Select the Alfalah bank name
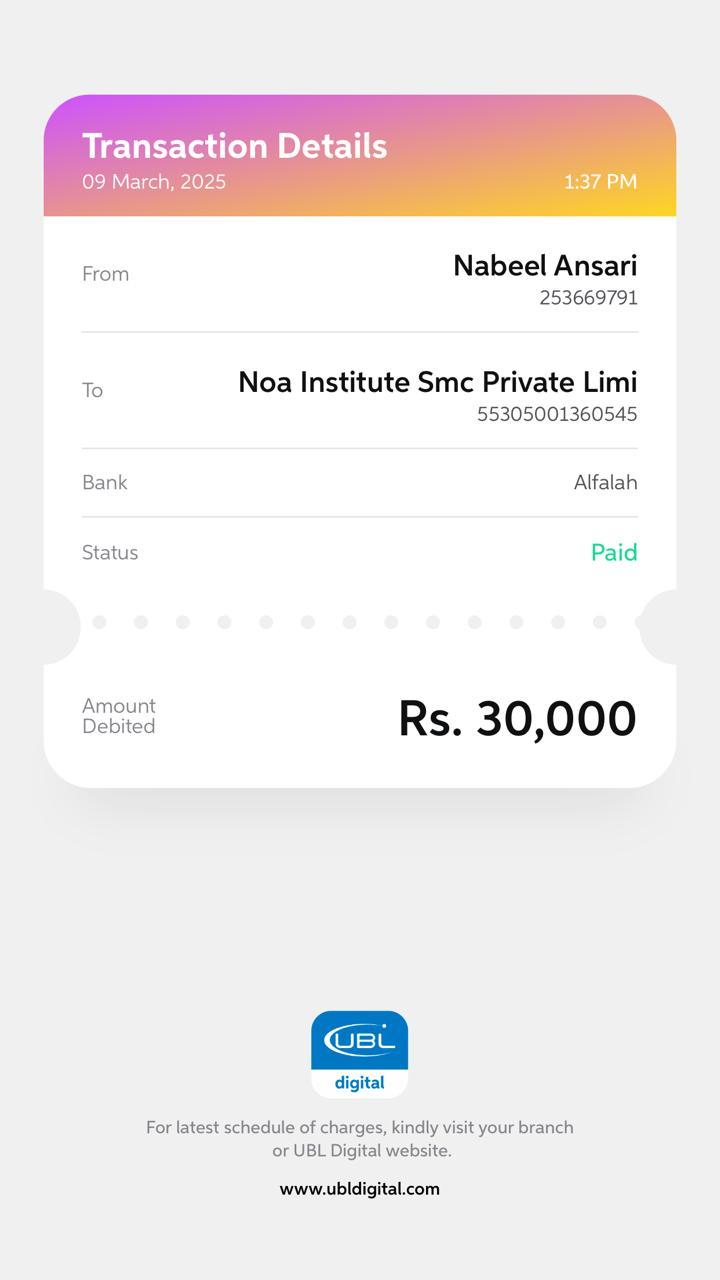The width and height of the screenshot is (720, 1280). 605,482
